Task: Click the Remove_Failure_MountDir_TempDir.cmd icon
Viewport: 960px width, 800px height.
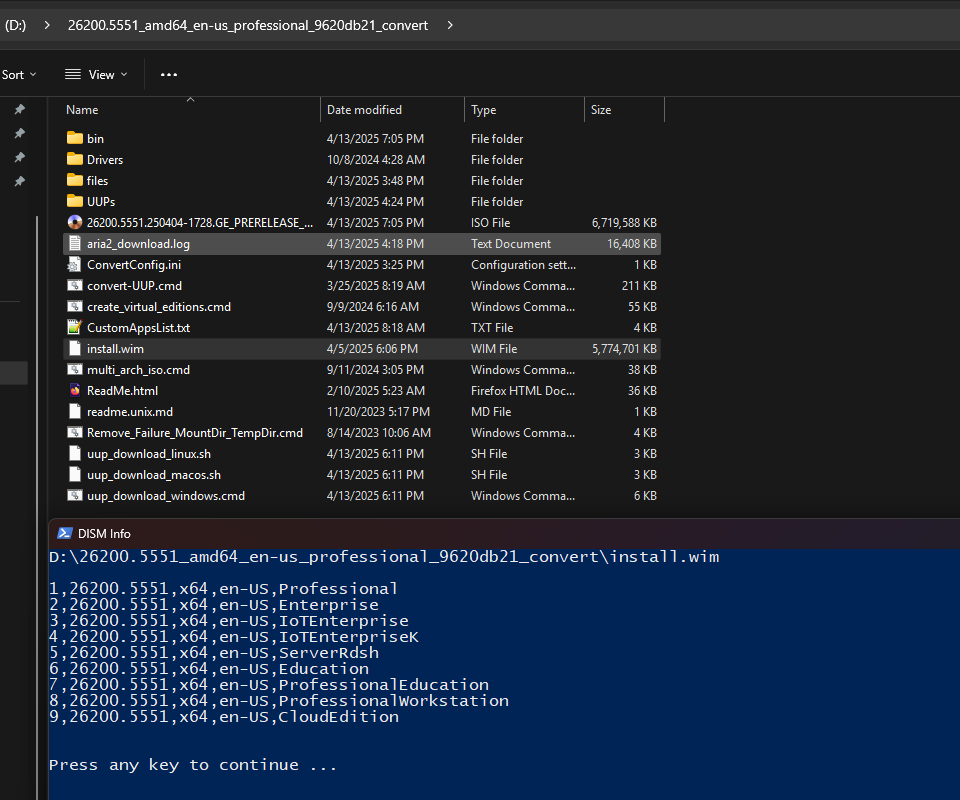Action: 75,432
